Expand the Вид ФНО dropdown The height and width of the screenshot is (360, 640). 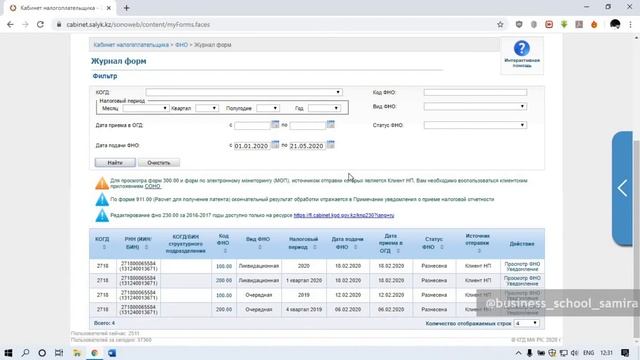point(475,107)
